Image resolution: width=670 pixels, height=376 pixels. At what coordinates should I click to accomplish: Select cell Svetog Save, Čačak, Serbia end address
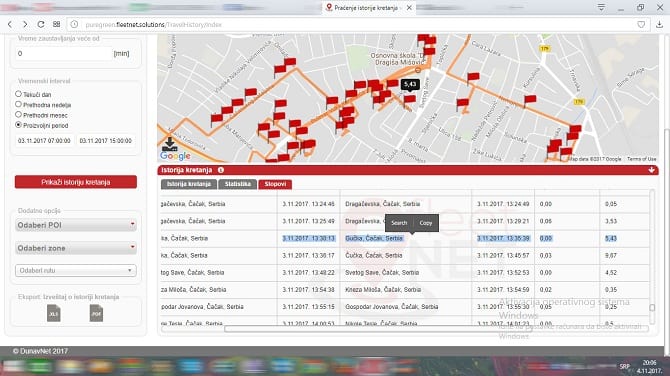pos(406,272)
